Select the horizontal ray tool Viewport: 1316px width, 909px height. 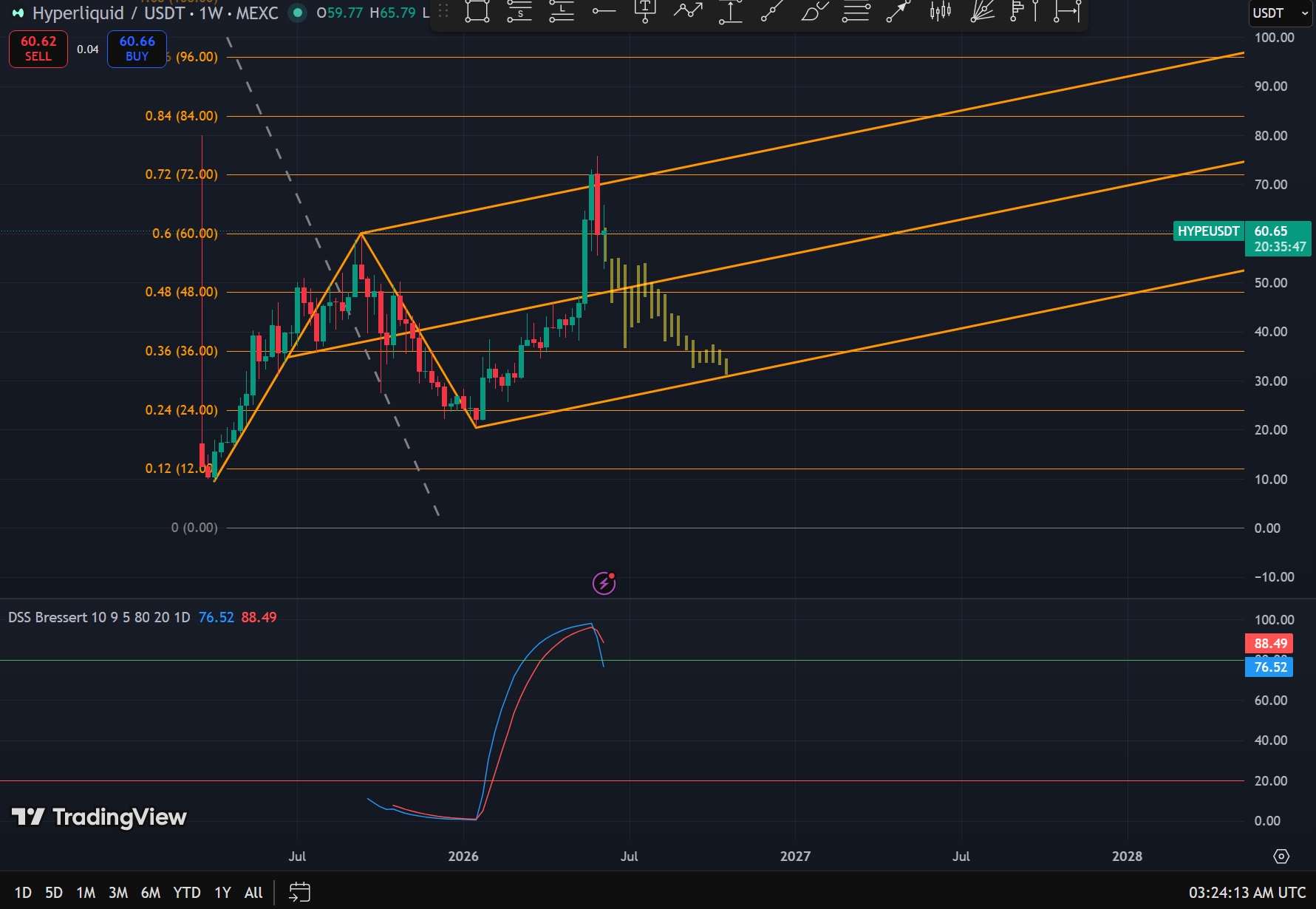point(604,12)
